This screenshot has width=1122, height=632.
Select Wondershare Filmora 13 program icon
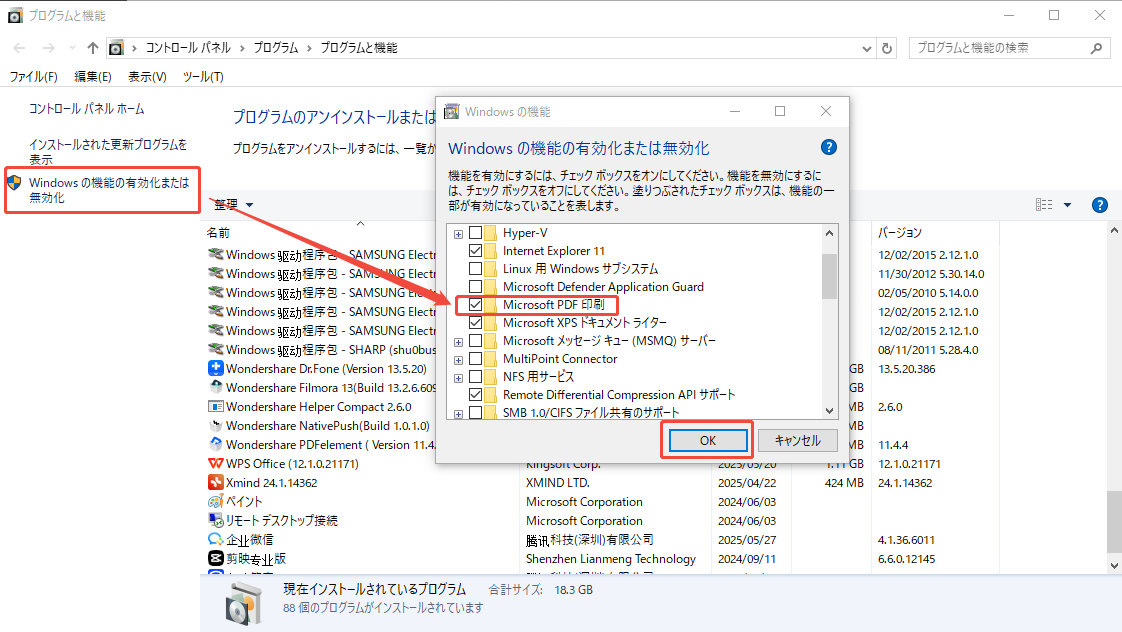coord(215,387)
